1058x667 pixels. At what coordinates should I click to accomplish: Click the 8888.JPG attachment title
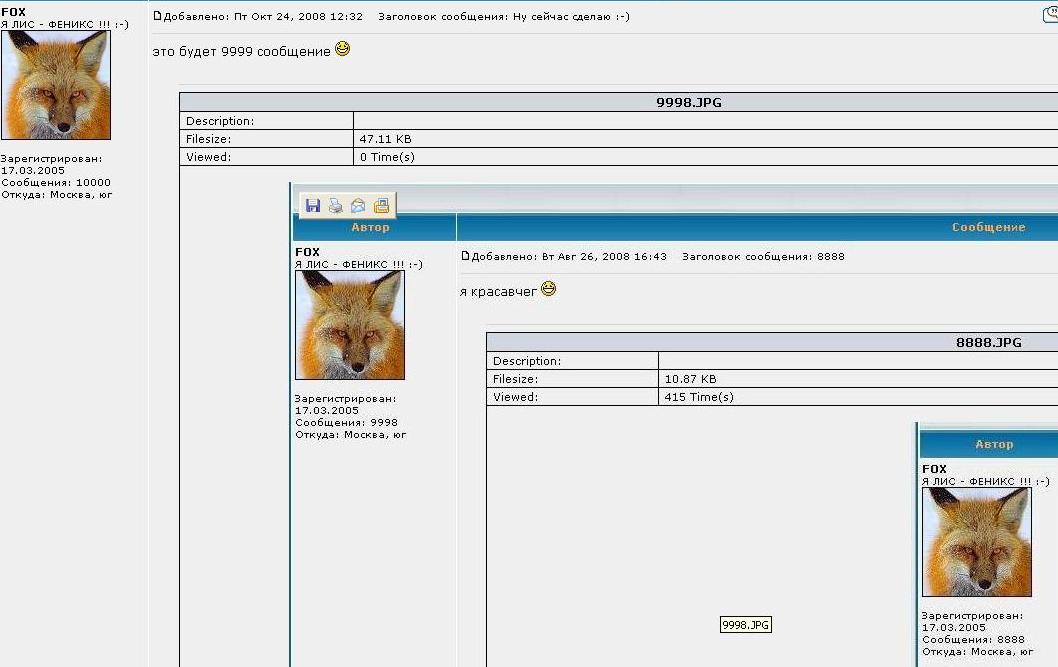click(x=988, y=342)
